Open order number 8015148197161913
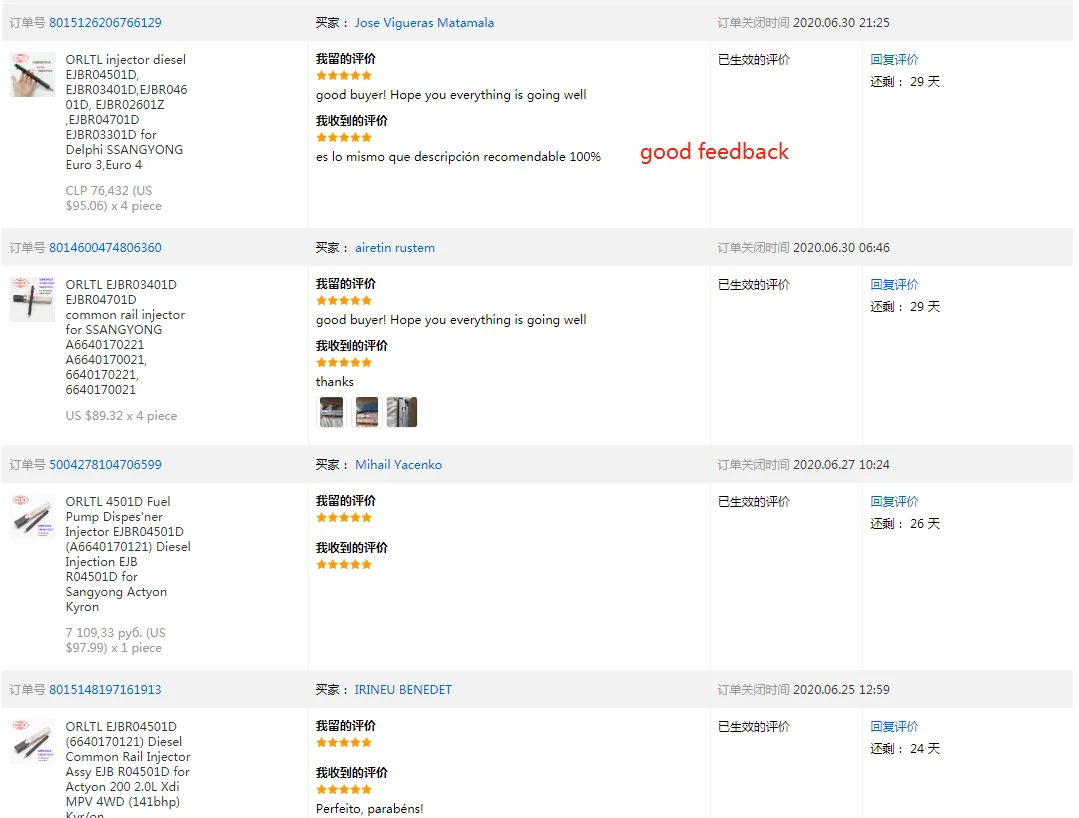 coord(105,690)
